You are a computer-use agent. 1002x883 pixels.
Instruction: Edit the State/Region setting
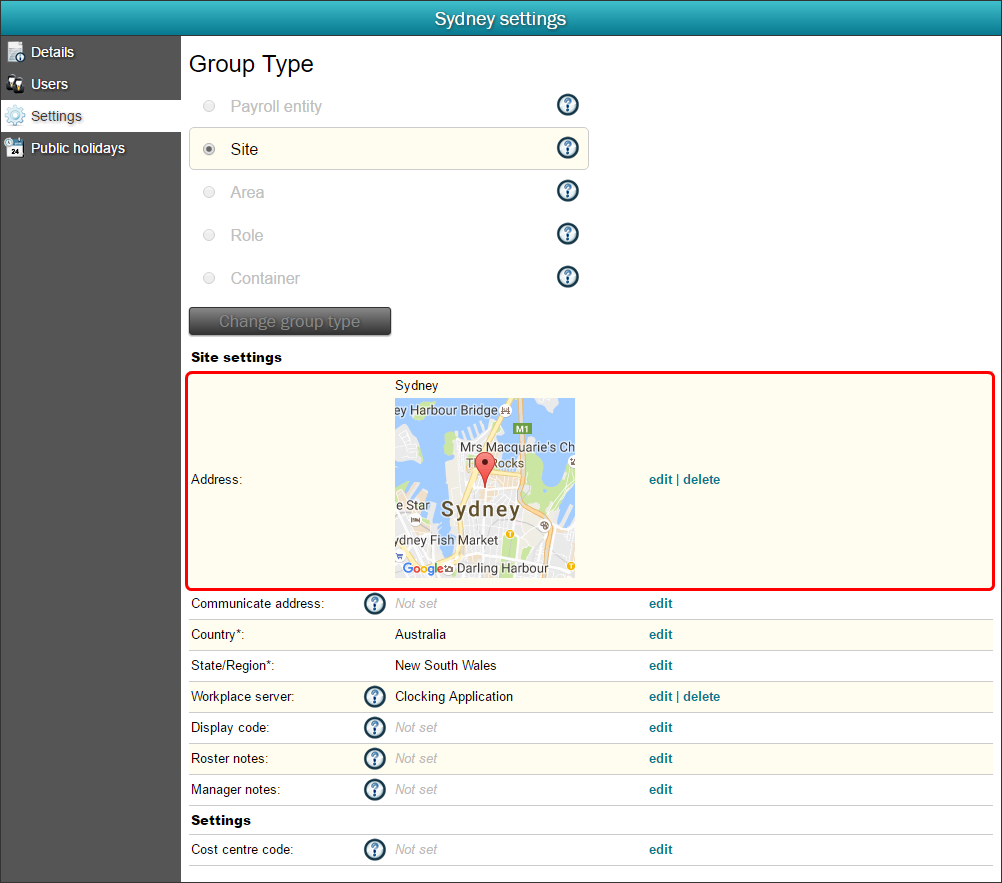tap(660, 665)
